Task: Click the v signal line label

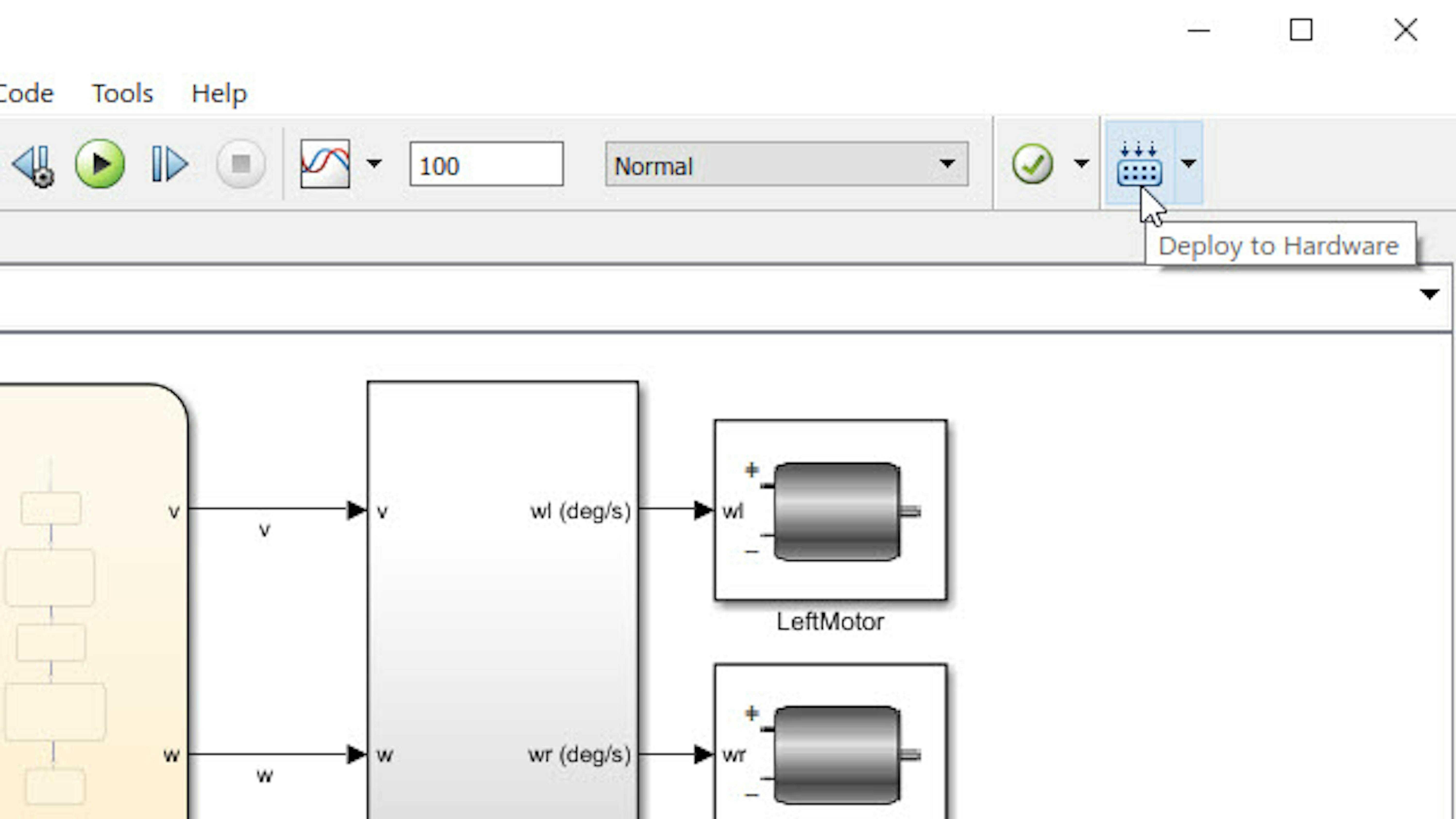Action: coord(265,530)
